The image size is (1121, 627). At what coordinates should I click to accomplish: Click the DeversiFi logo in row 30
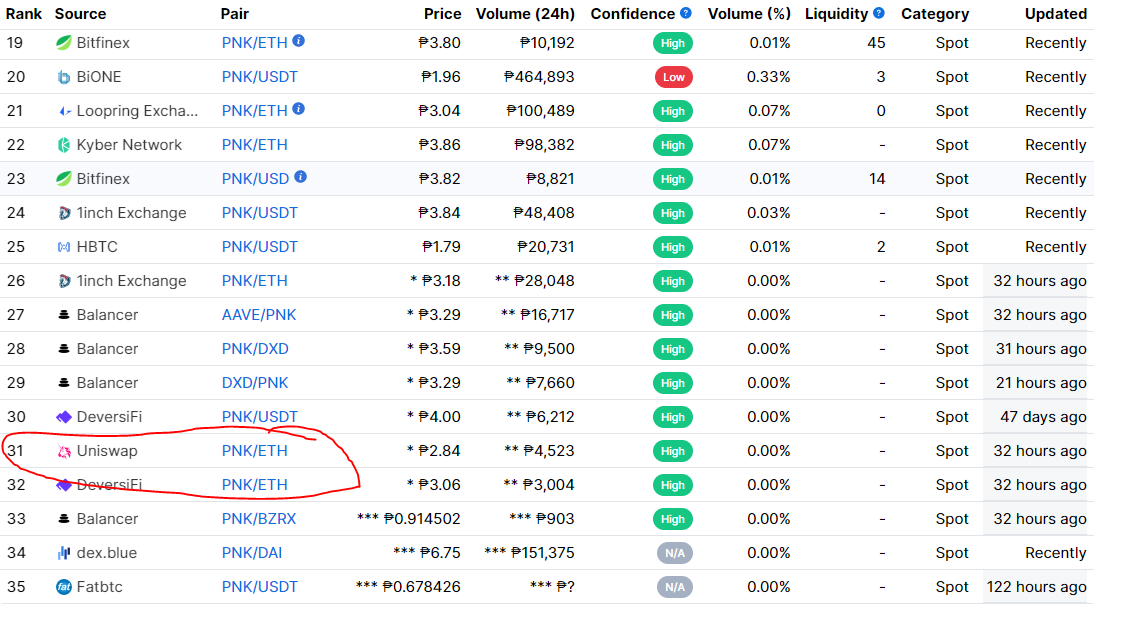click(x=64, y=417)
